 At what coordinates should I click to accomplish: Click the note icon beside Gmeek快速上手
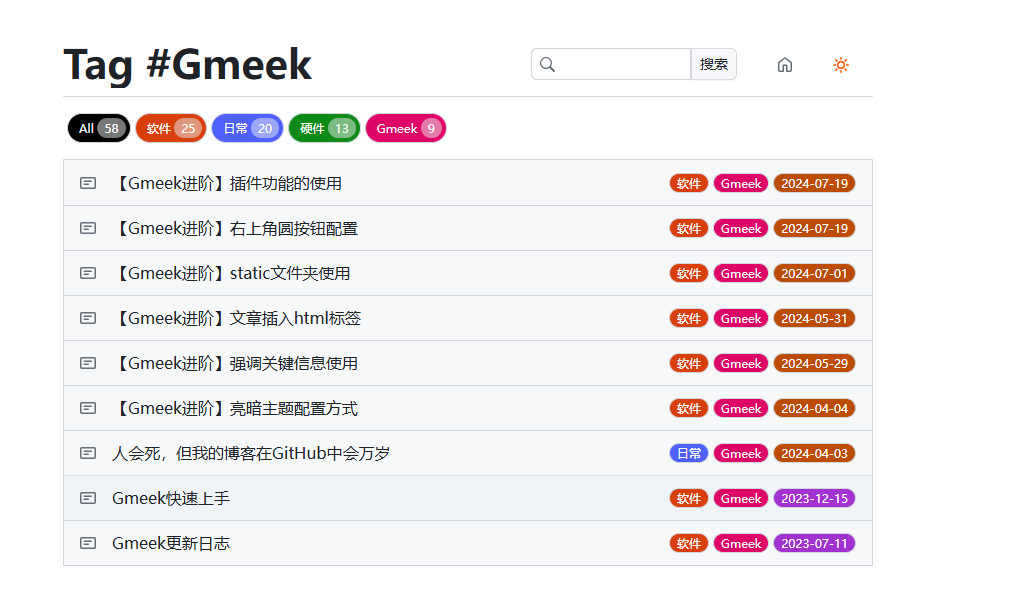click(x=88, y=497)
